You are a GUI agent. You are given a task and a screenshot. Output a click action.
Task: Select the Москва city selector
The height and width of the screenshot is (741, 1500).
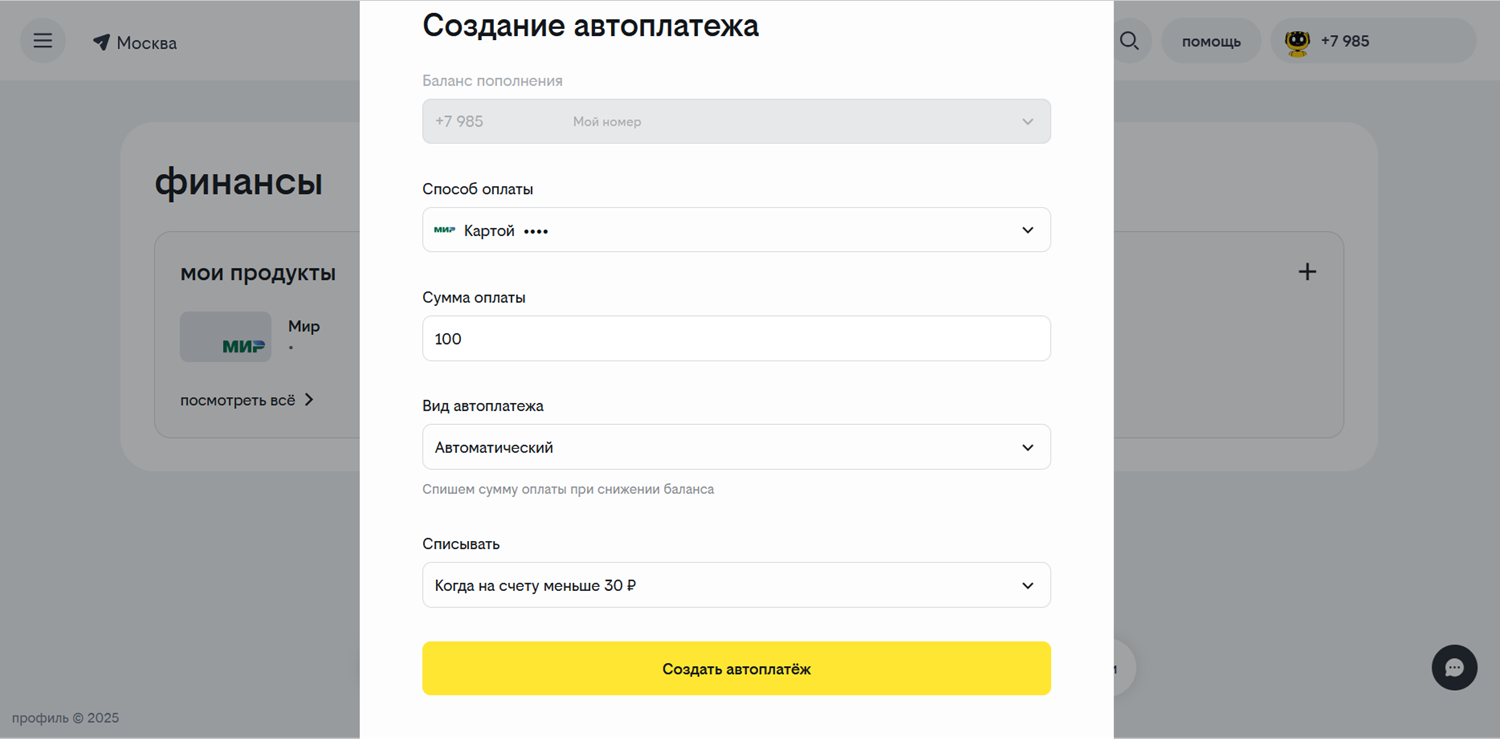click(146, 43)
